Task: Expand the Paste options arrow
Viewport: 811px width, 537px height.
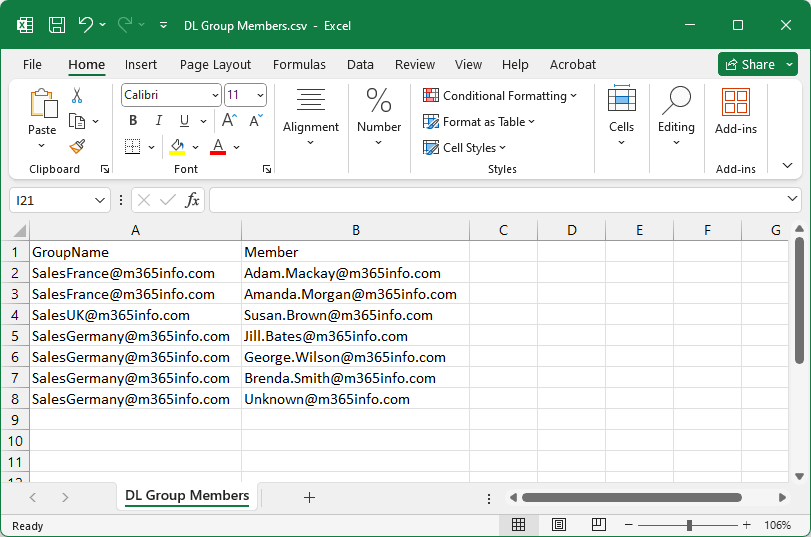Action: tap(42, 145)
